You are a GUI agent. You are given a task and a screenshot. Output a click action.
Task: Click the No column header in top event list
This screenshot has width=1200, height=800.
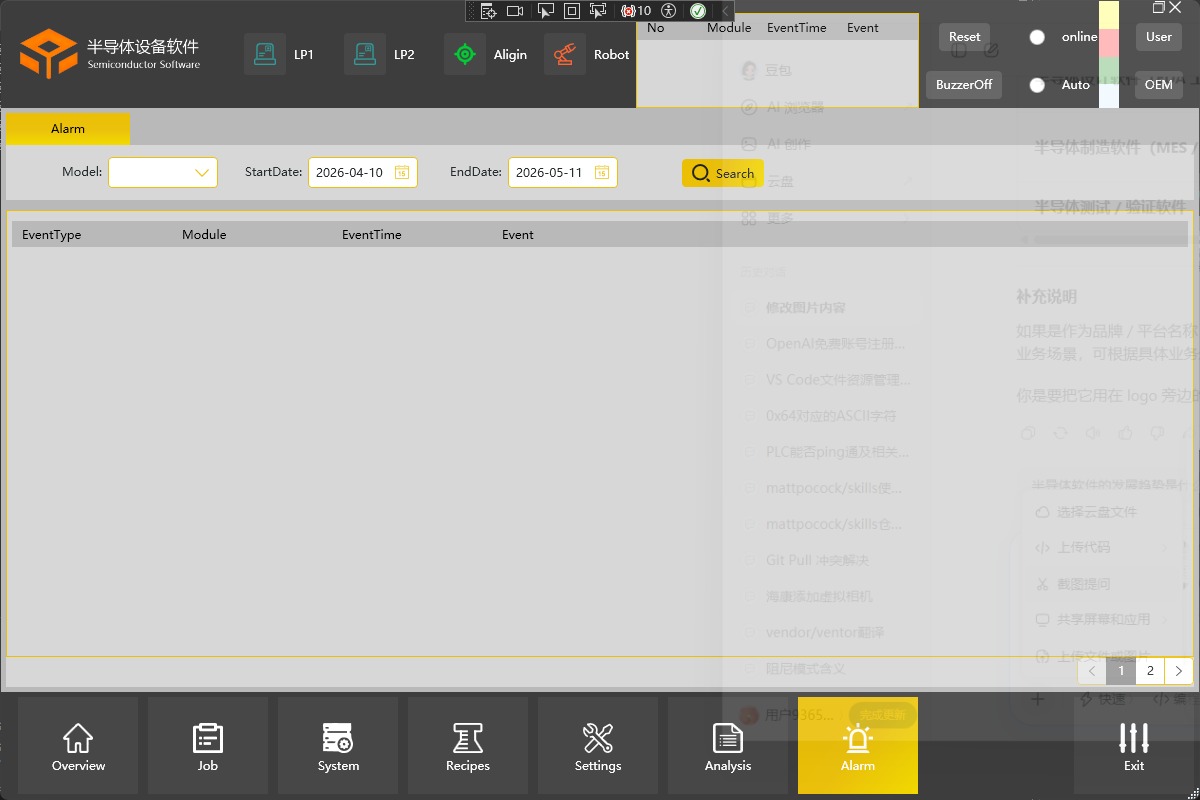pos(656,28)
